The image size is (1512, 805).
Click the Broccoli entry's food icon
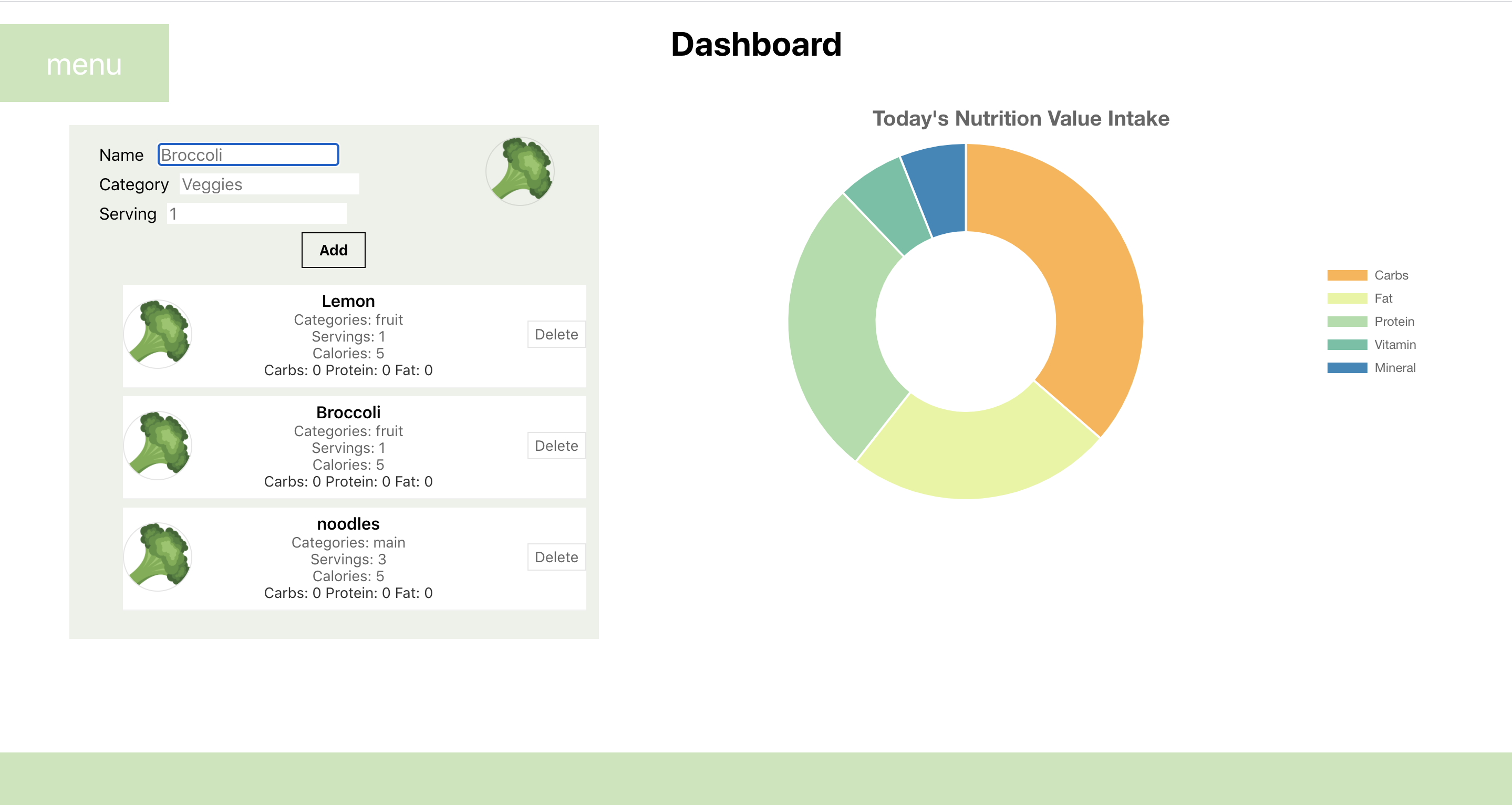click(x=158, y=445)
